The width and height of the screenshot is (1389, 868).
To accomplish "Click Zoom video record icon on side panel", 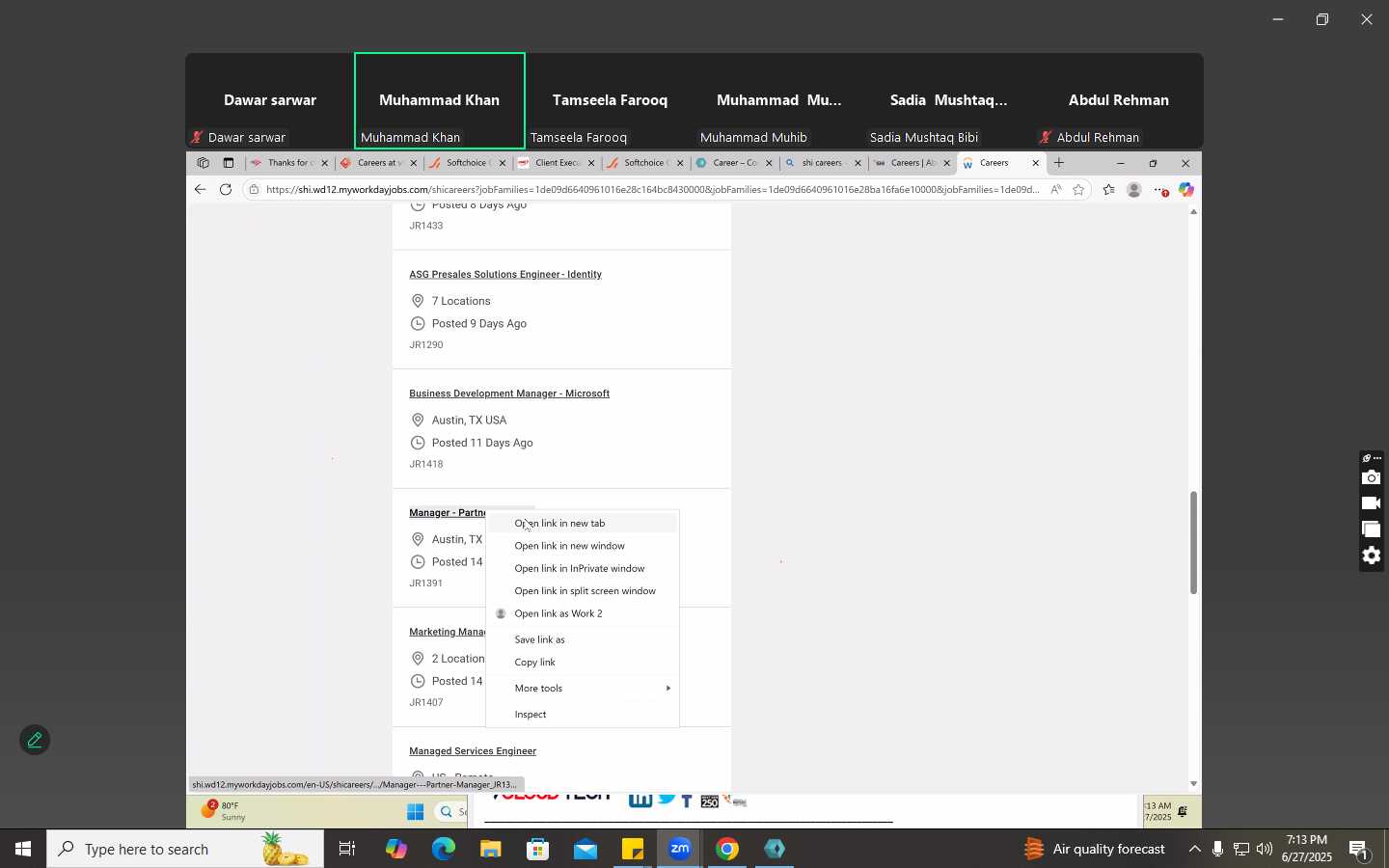I will coord(1371,503).
